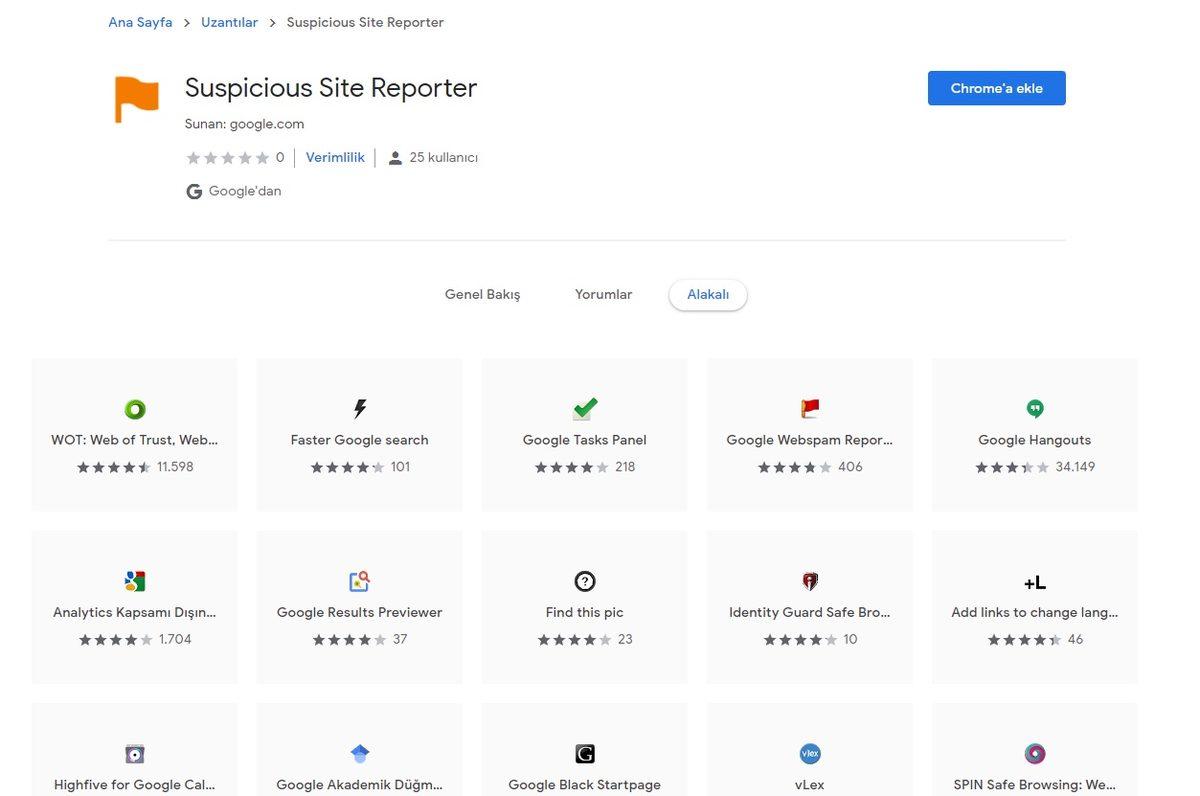Click the lightning icon for Faster Google search
The width and height of the screenshot is (1200, 796).
359,408
